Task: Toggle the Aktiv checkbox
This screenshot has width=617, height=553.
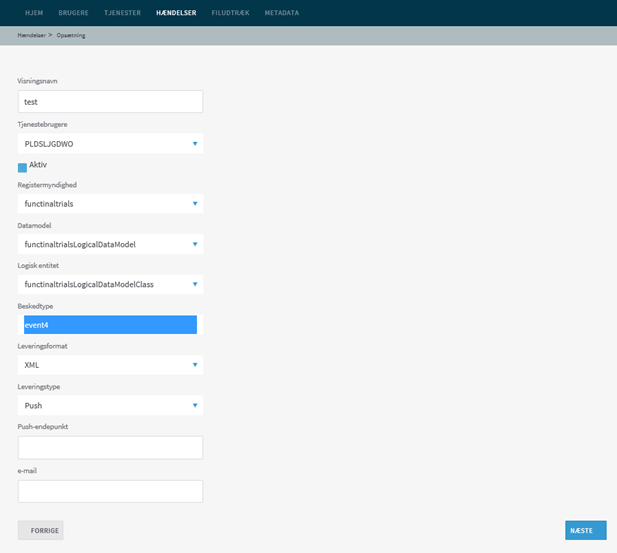Action: click(x=22, y=168)
